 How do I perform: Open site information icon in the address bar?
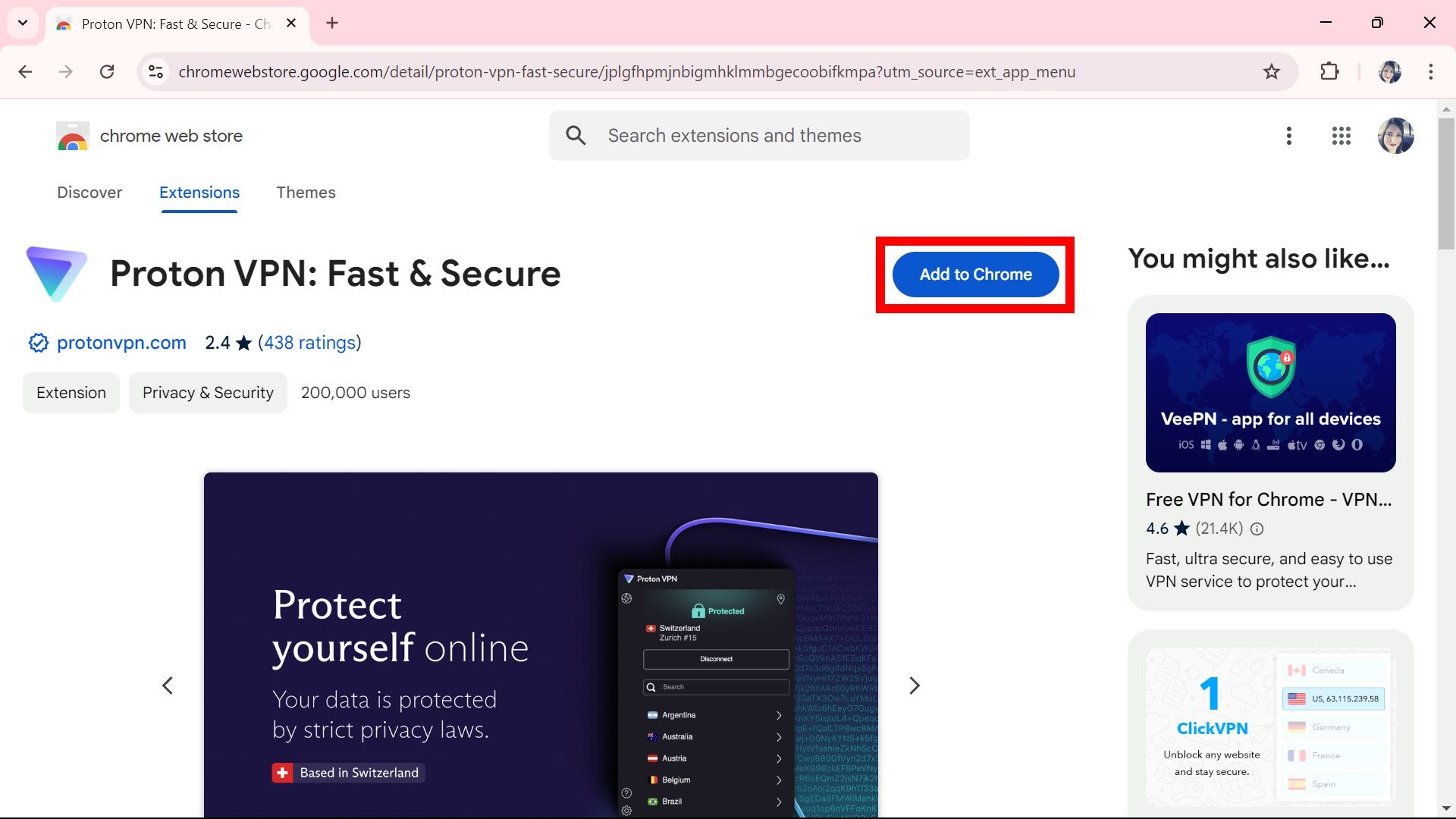155,71
